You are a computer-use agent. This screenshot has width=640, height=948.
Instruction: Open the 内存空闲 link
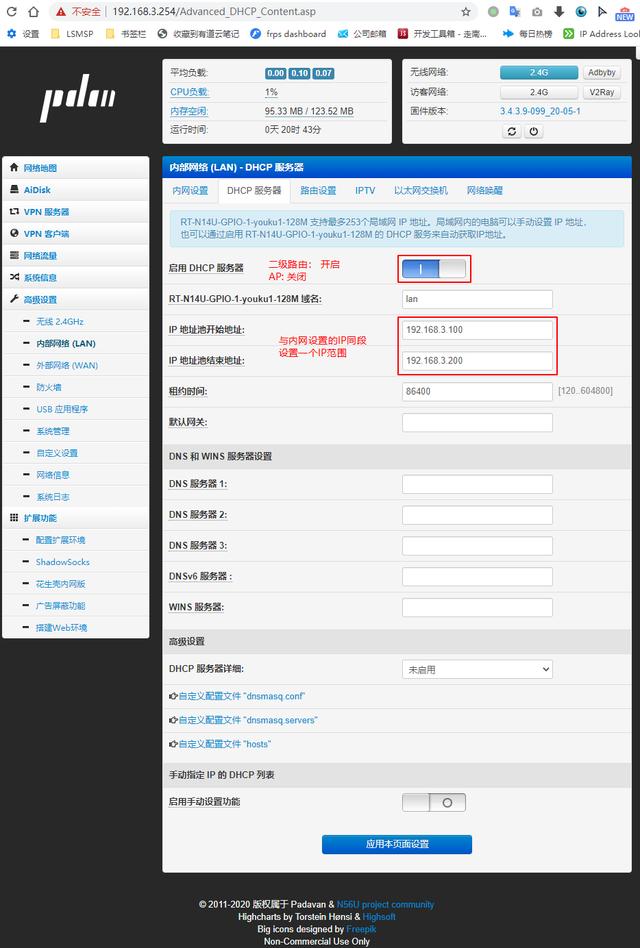pyautogui.click(x=189, y=111)
